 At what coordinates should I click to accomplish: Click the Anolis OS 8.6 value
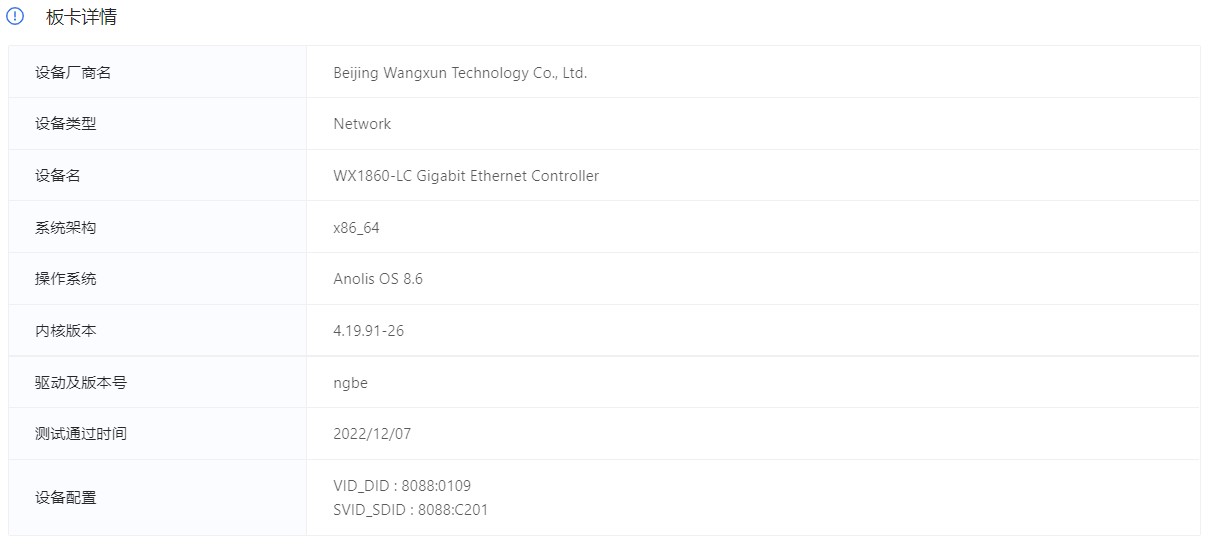378,279
